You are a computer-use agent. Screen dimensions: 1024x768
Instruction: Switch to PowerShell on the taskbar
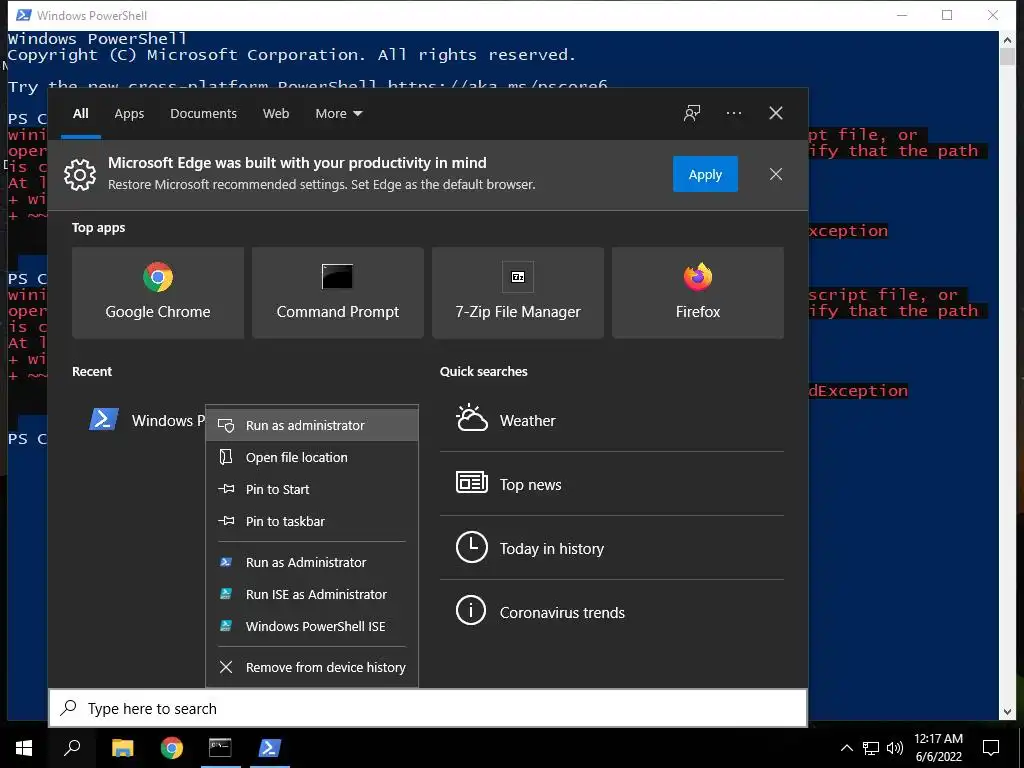pyautogui.click(x=270, y=748)
